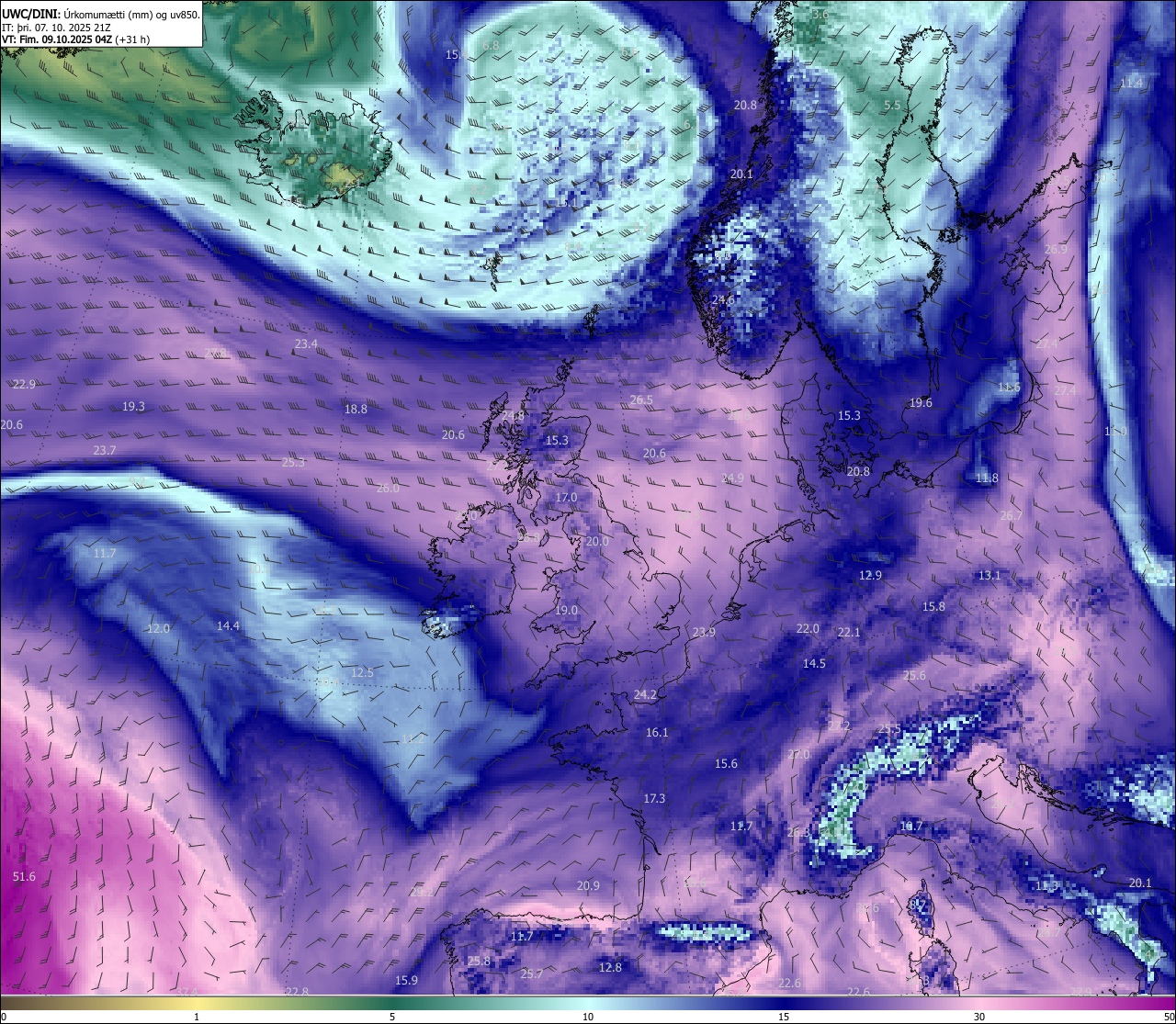Click the IT þri. 07. 10. 2025 21Z line
The width and height of the screenshot is (1176, 1024).
(x=57, y=27)
